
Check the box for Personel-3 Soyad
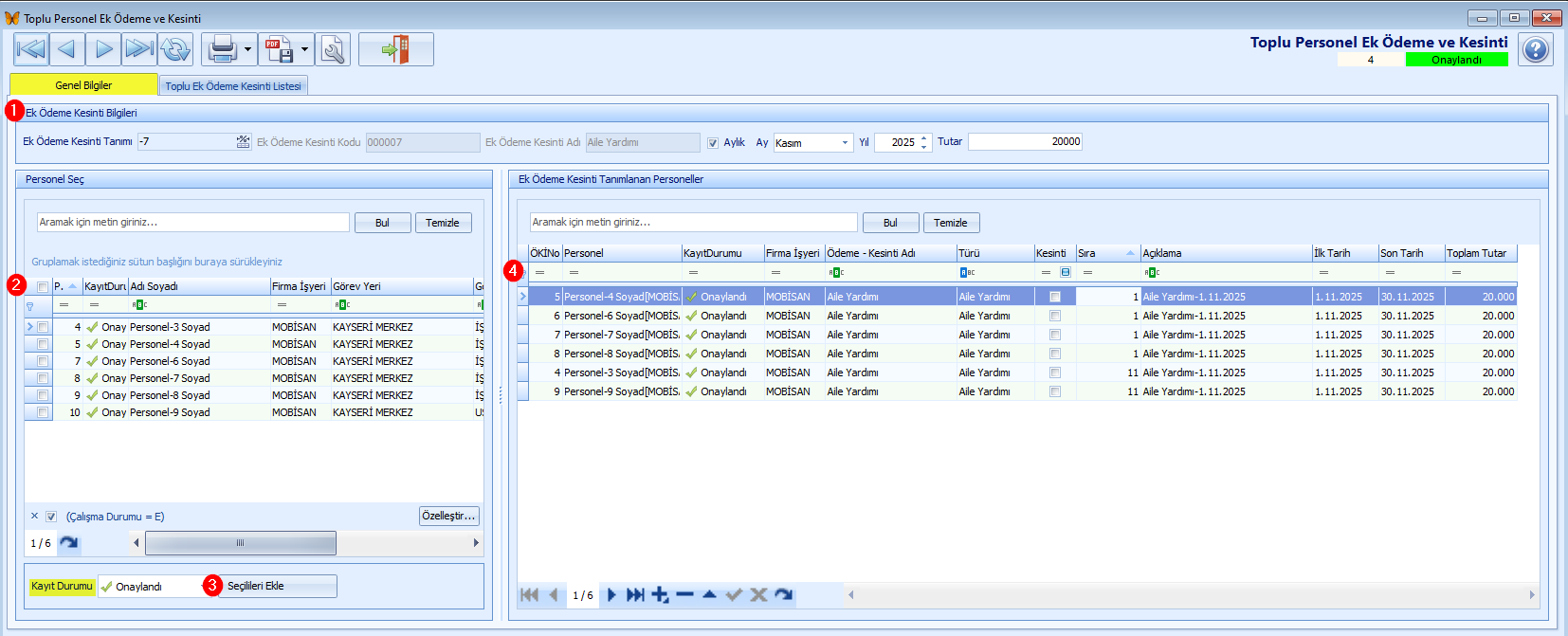click(x=43, y=327)
